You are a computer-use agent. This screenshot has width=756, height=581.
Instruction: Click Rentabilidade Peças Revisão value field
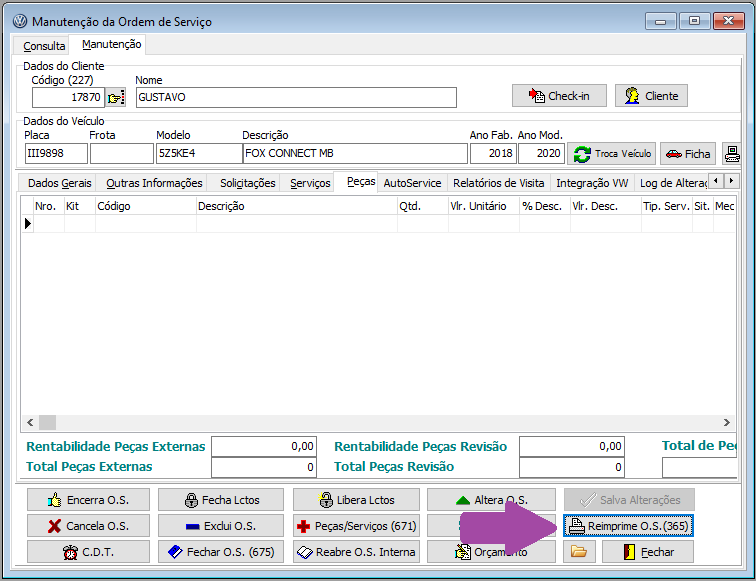pyautogui.click(x=572, y=446)
